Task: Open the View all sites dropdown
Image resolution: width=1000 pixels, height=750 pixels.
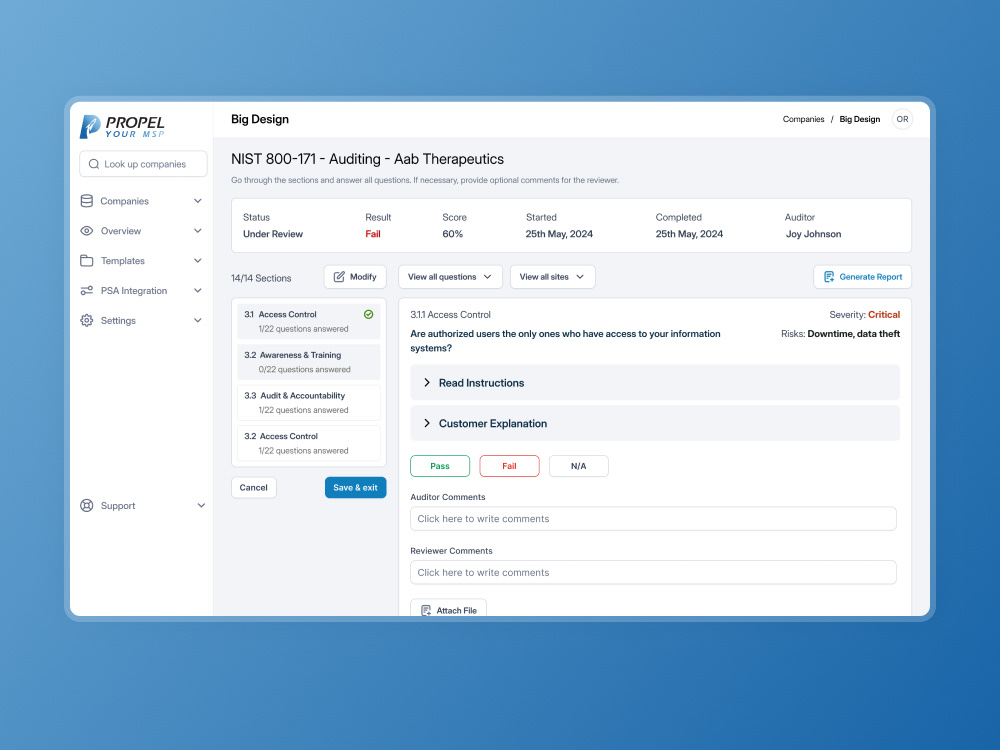Action: [552, 277]
